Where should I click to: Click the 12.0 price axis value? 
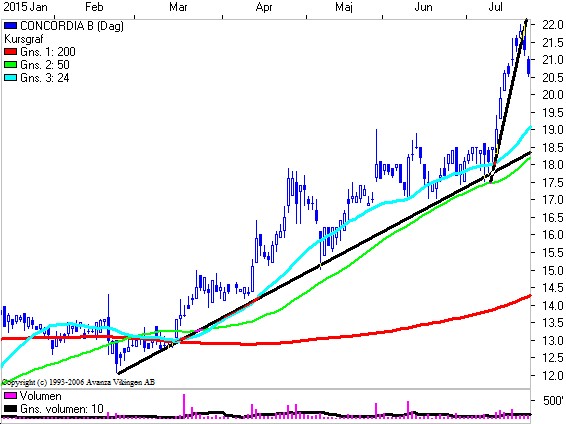click(552, 375)
